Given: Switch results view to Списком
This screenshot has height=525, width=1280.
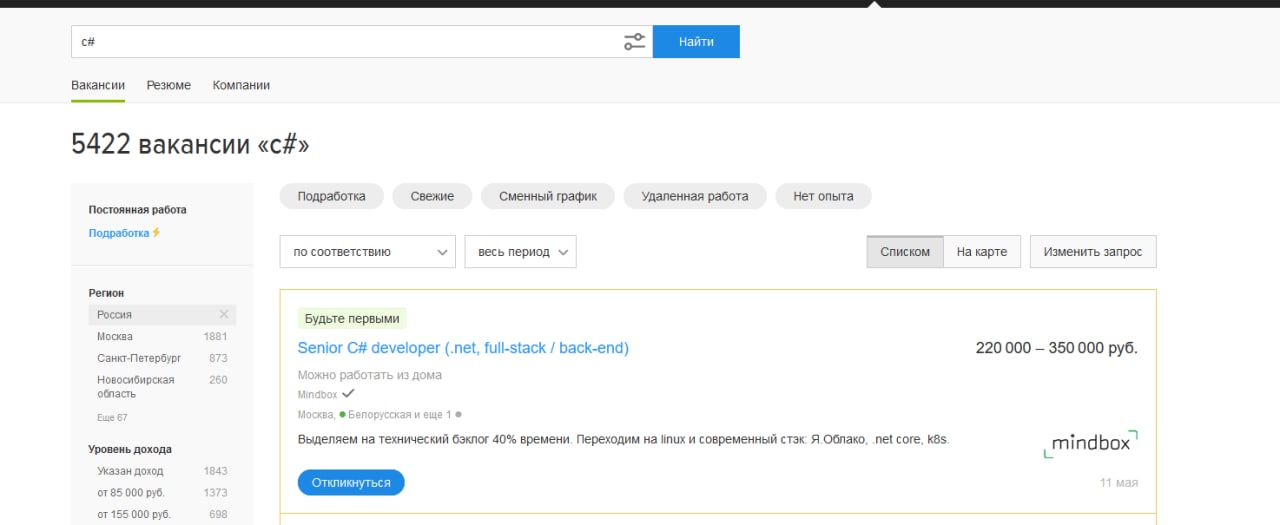Looking at the screenshot, I should click(905, 252).
